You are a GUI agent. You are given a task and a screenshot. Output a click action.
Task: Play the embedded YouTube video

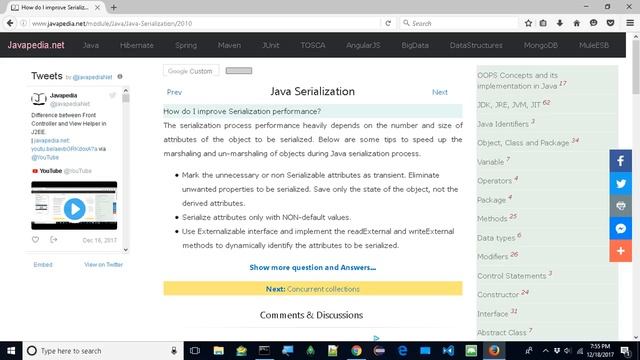point(74,209)
